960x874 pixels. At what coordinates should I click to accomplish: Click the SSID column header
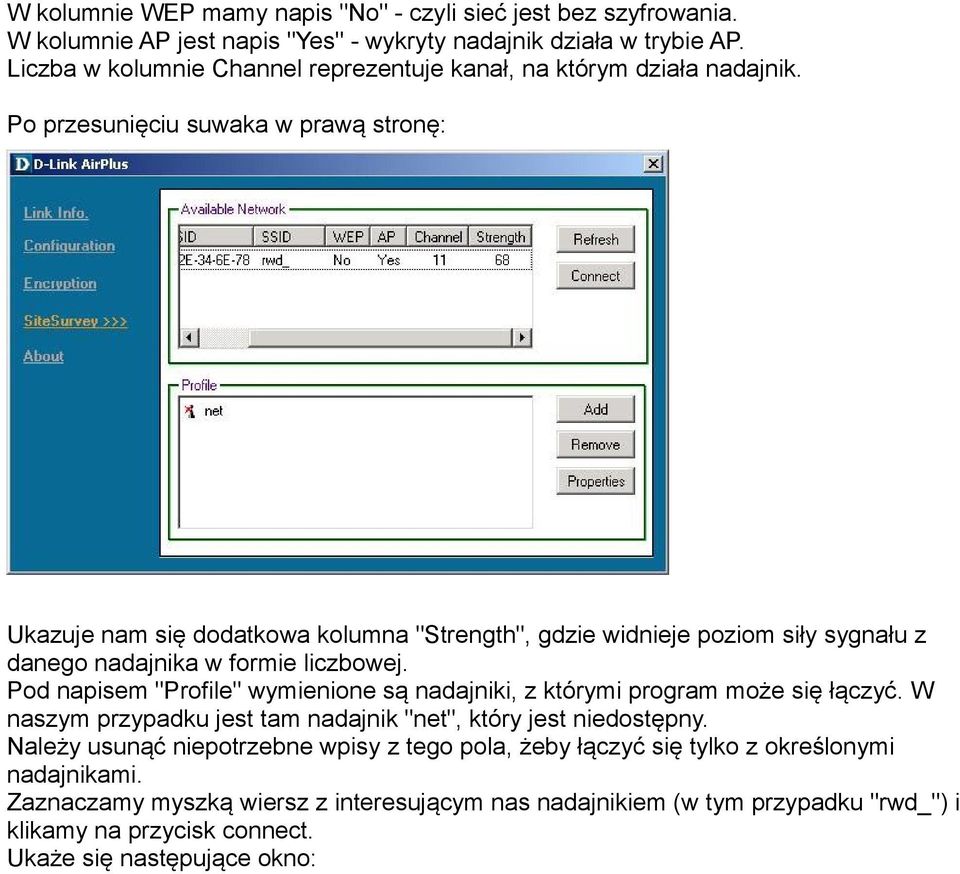pyautogui.click(x=289, y=236)
